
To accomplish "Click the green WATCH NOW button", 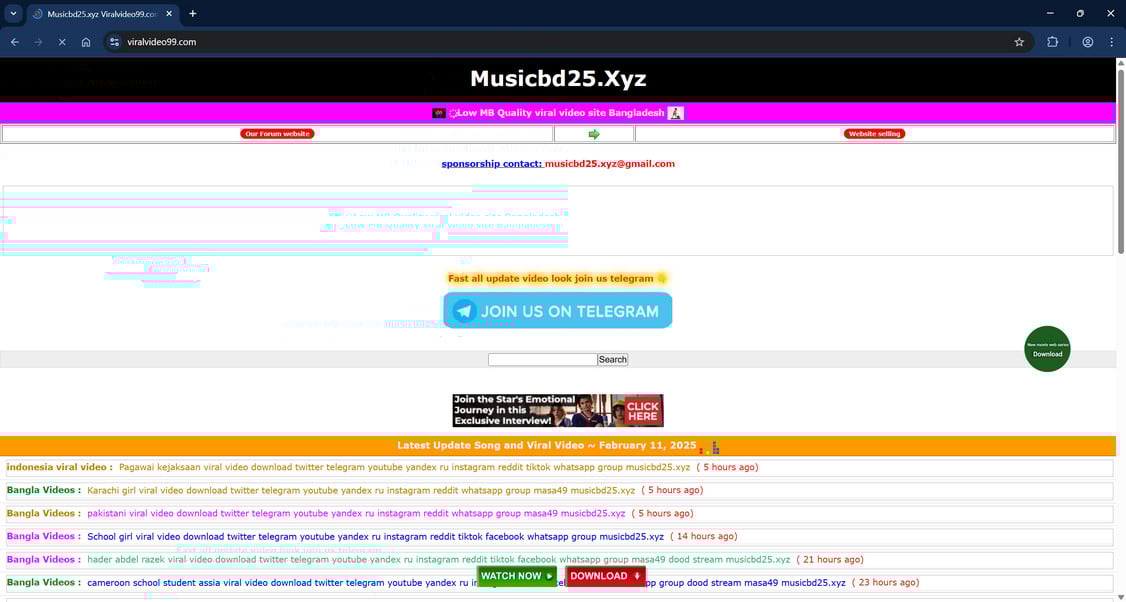I will tap(517, 576).
